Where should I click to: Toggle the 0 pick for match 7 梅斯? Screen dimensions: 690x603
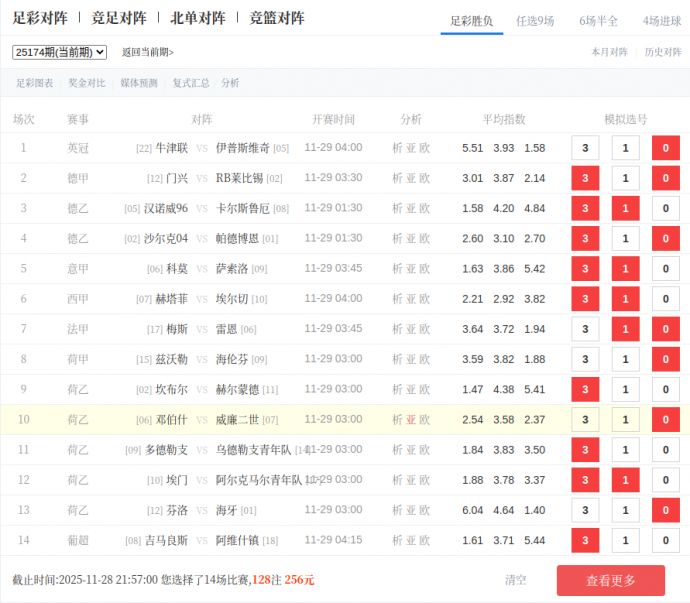tap(665, 329)
